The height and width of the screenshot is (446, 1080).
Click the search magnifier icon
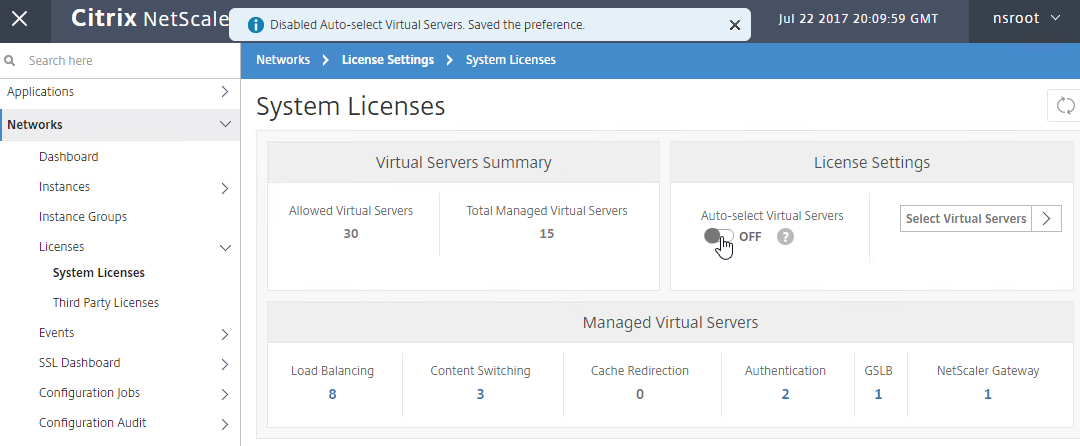tap(10, 61)
